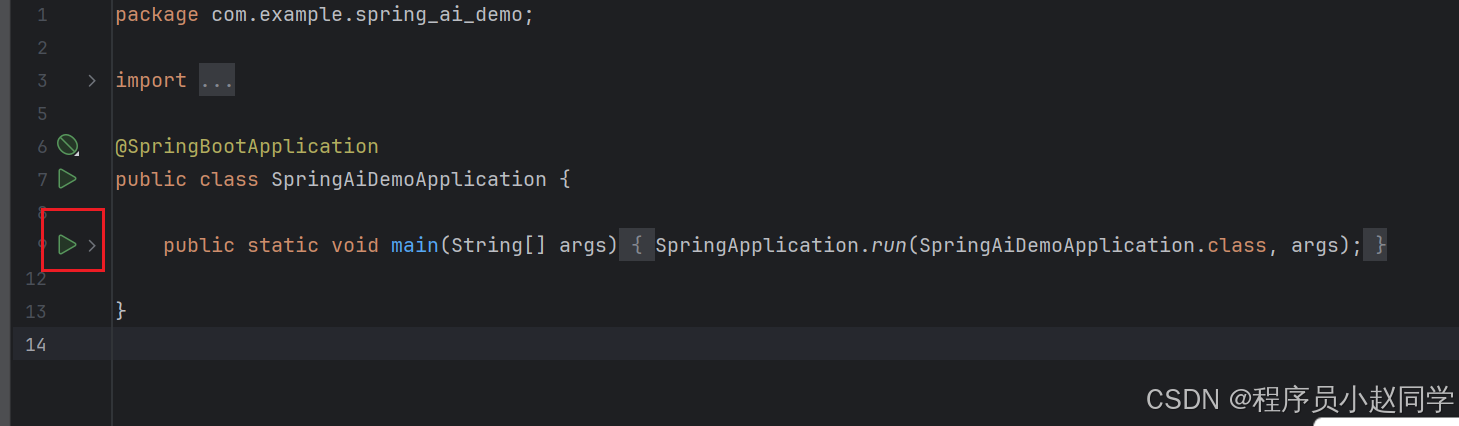Screen dimensions: 1459x426
Task: Place cursor on the main method name
Action: [x=415, y=245]
